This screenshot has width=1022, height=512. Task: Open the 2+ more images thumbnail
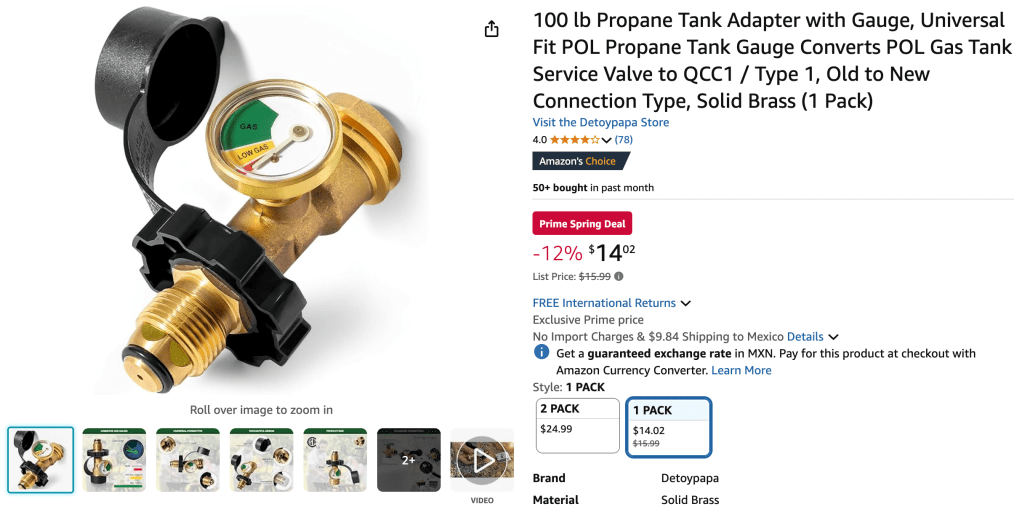[x=408, y=460]
